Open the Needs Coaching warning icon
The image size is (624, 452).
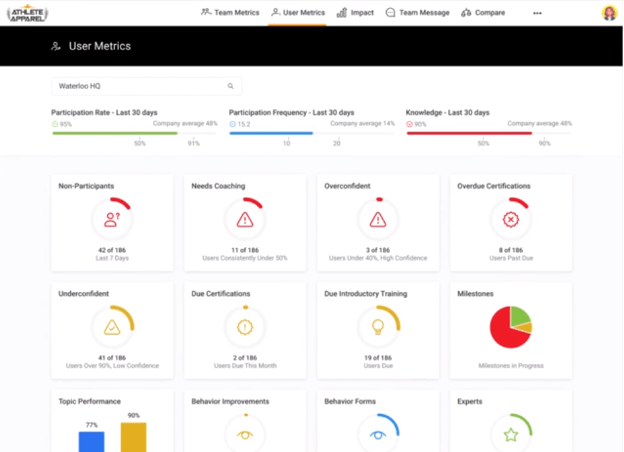coord(245,219)
